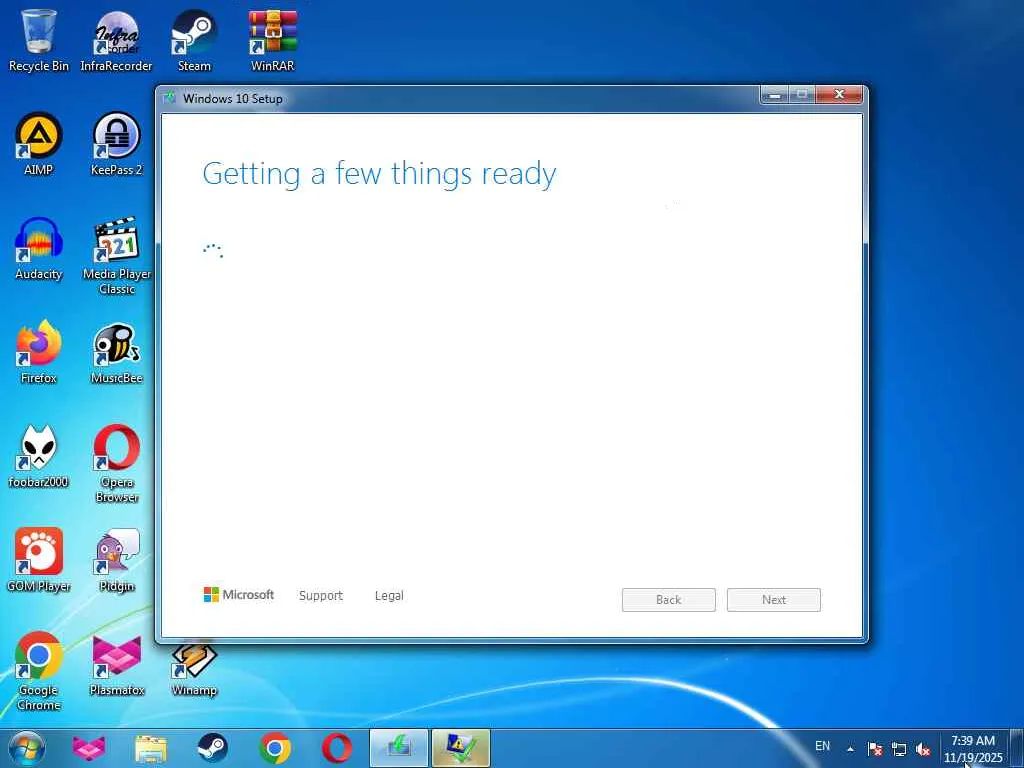Select the Steam desktop shortcut
Screen dimensions: 1024x768
(x=194, y=39)
